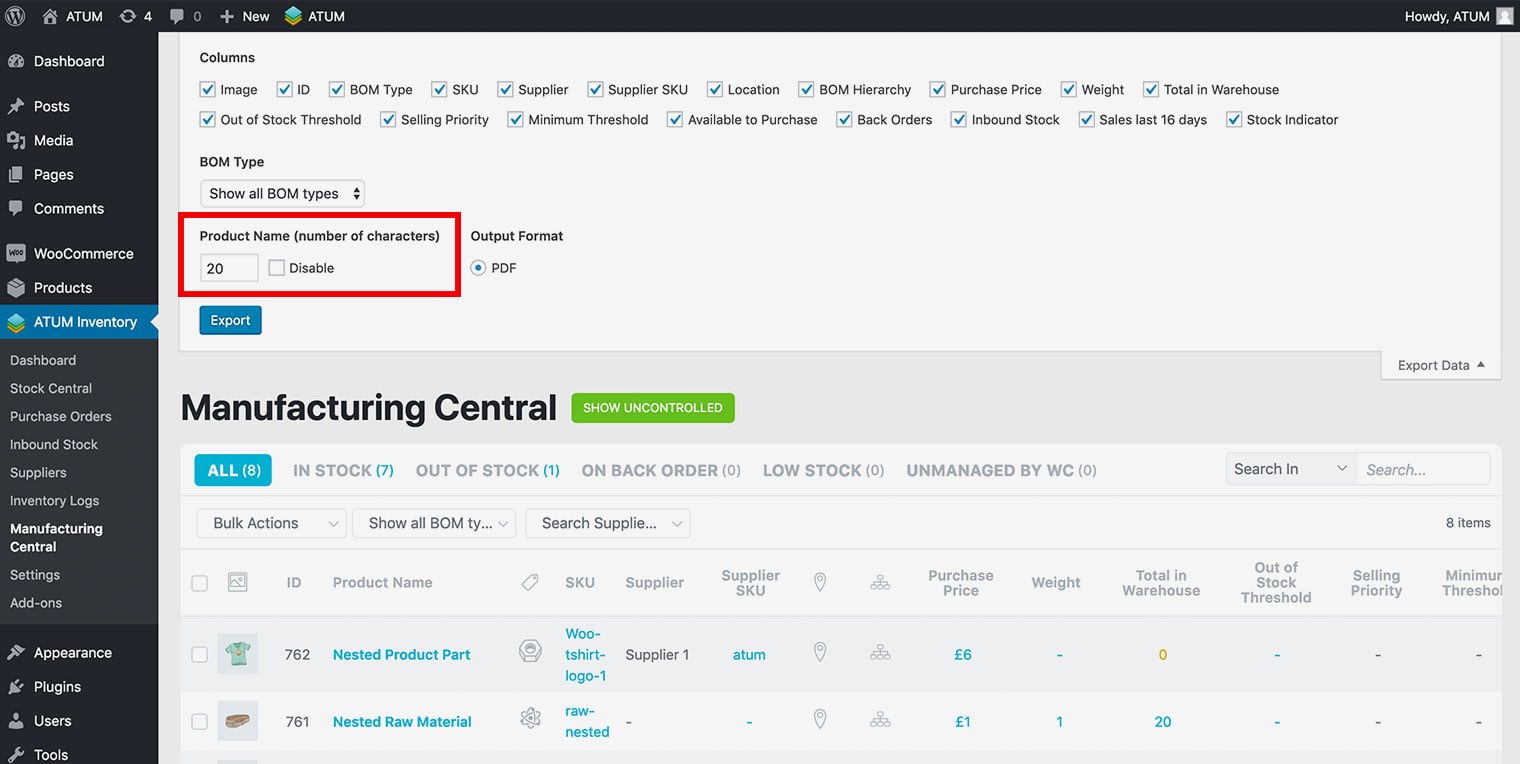Expand the Bulk Actions dropdown
Screen dimensions: 1520x764
273,523
